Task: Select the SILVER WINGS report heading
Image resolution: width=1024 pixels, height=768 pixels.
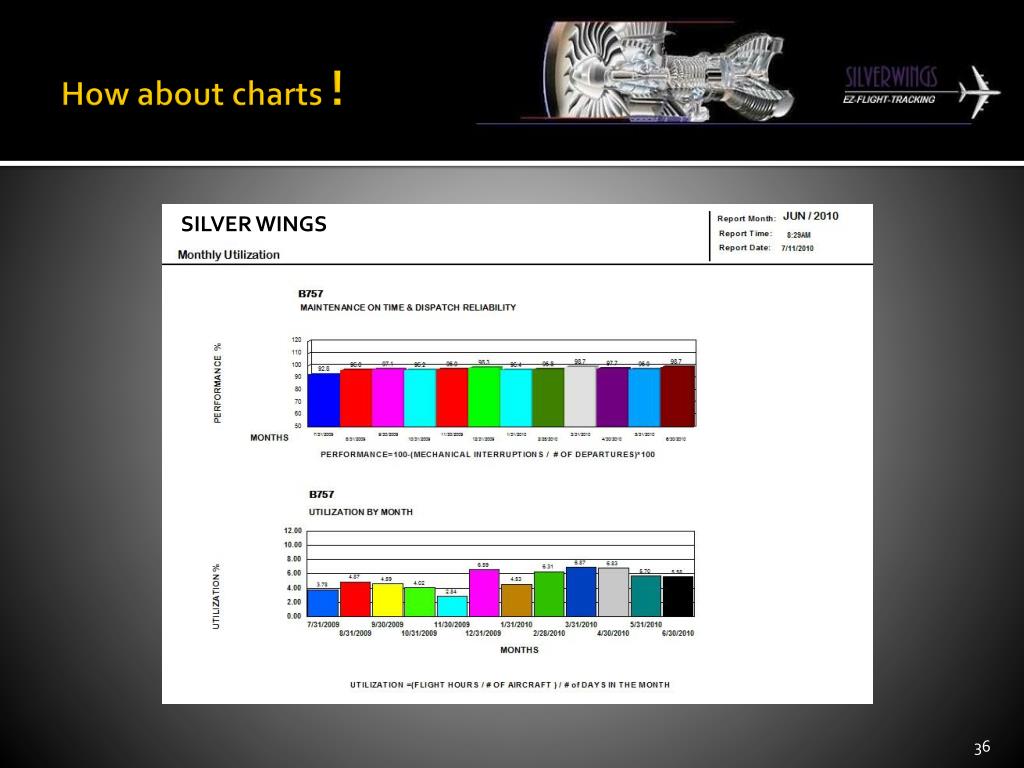Action: coord(253,224)
